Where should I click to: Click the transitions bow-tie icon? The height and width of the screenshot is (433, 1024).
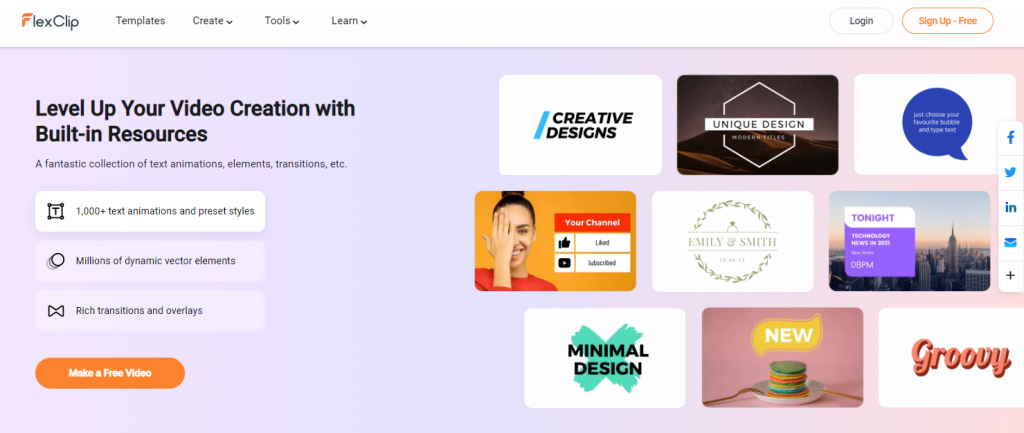56,311
